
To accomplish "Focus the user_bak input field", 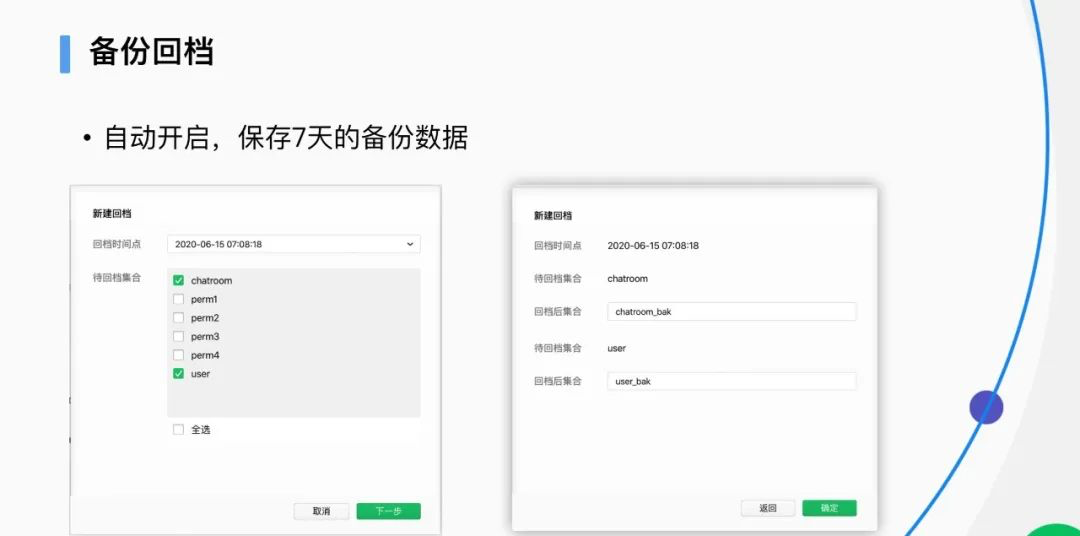I will tap(731, 381).
